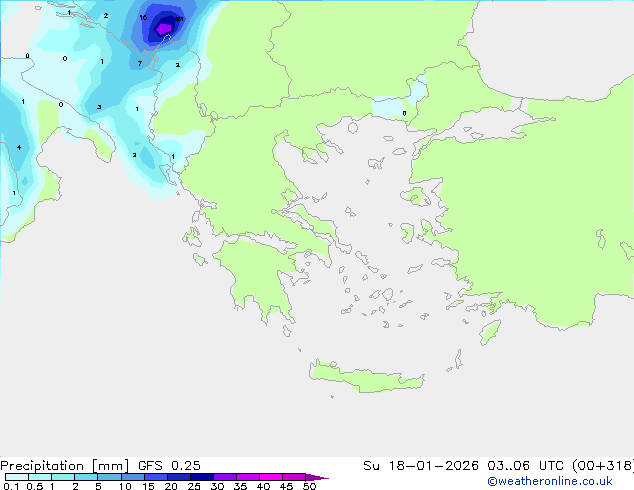Open the weatheronline.co.uk copyright link
The width and height of the screenshot is (634, 490).
pos(550,481)
